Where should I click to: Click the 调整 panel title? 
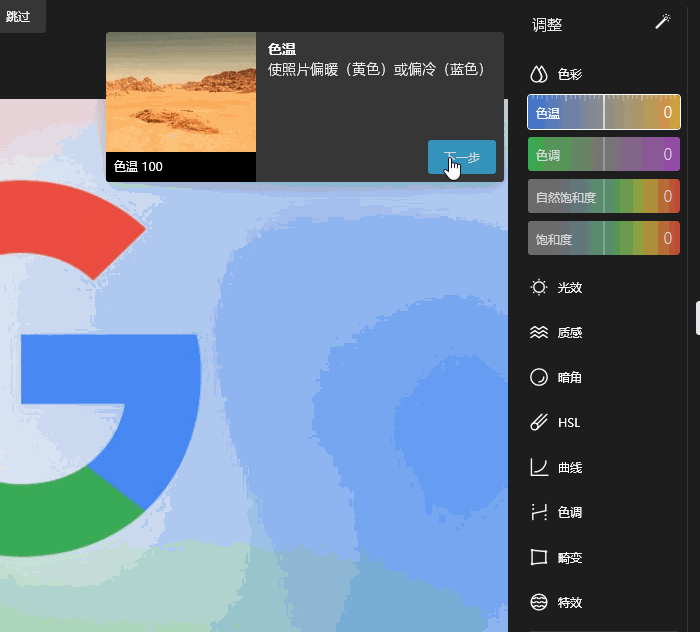click(x=547, y=25)
